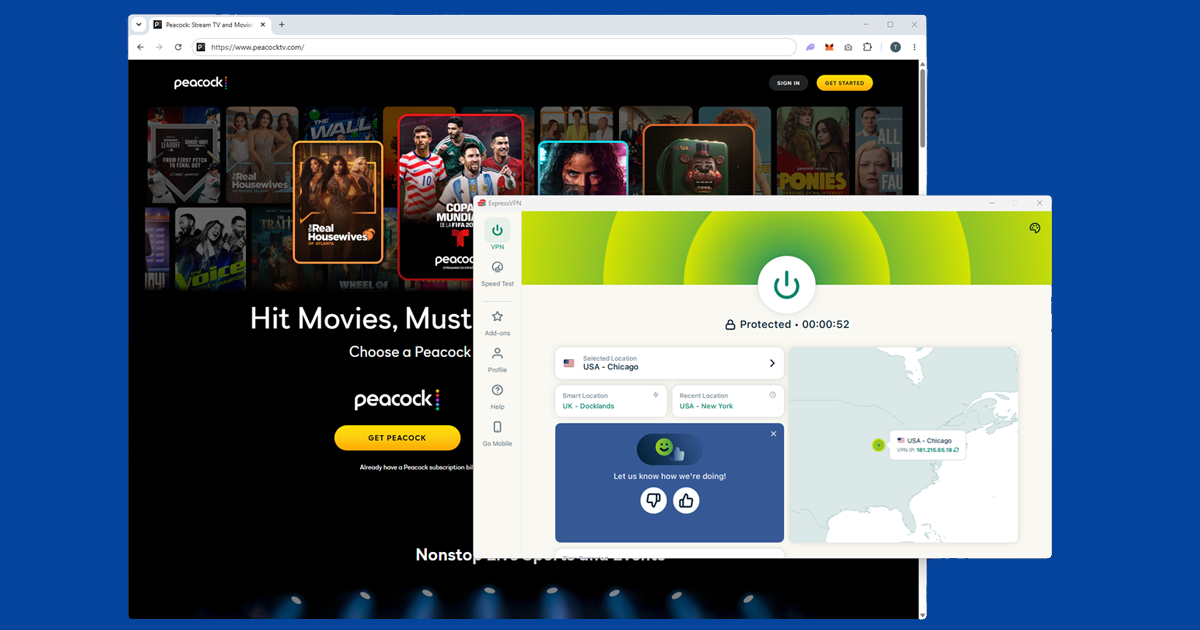The height and width of the screenshot is (630, 1200).
Task: Click the purple extension icon in Chrome toolbar
Action: click(x=811, y=47)
